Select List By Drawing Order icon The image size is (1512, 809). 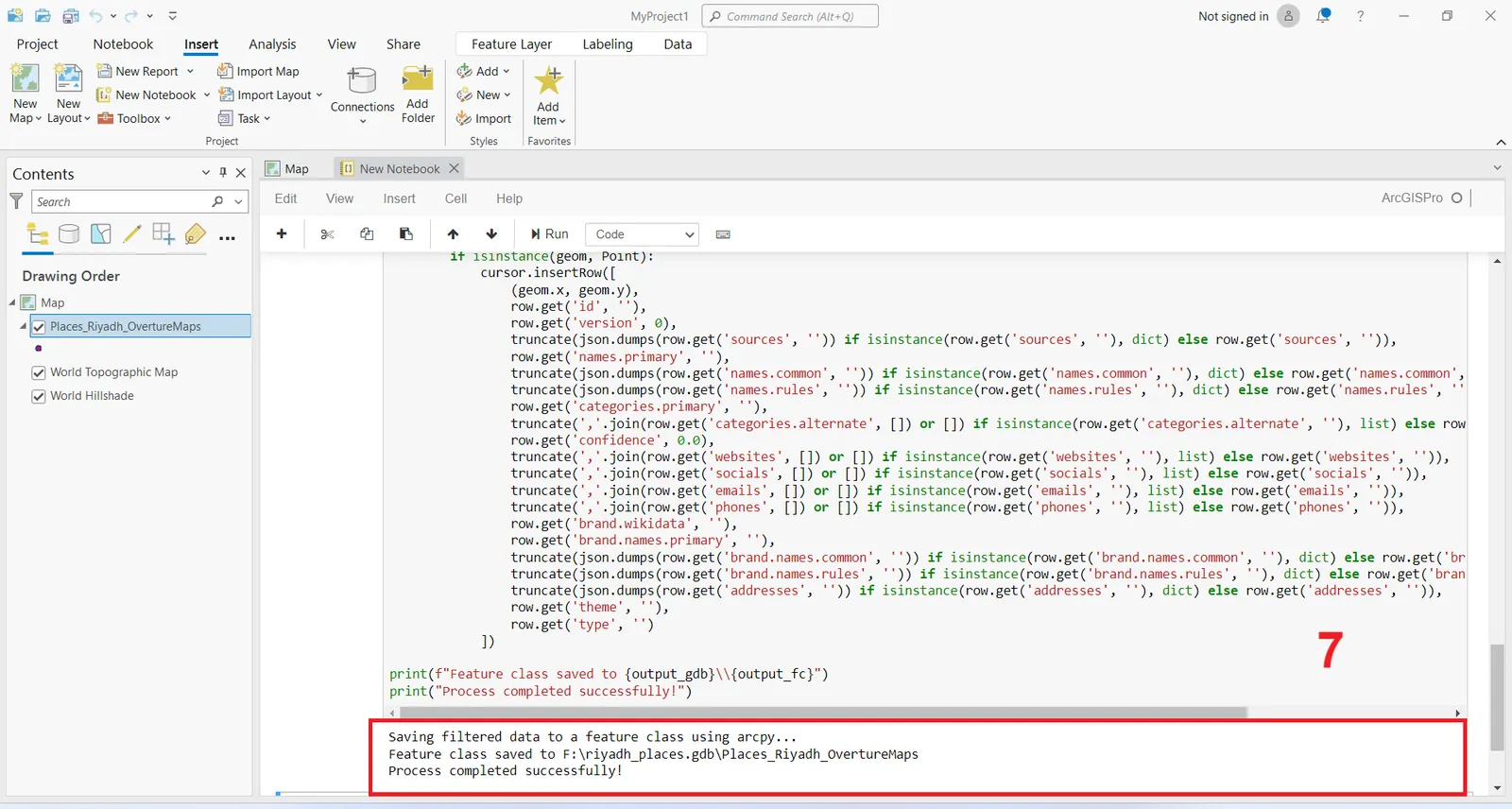click(x=38, y=233)
